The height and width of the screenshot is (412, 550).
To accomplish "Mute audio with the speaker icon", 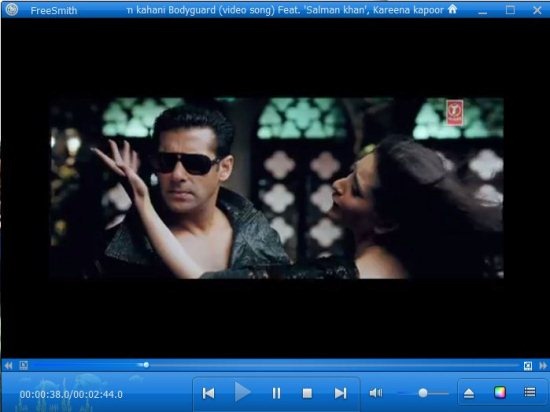I will (x=376, y=393).
